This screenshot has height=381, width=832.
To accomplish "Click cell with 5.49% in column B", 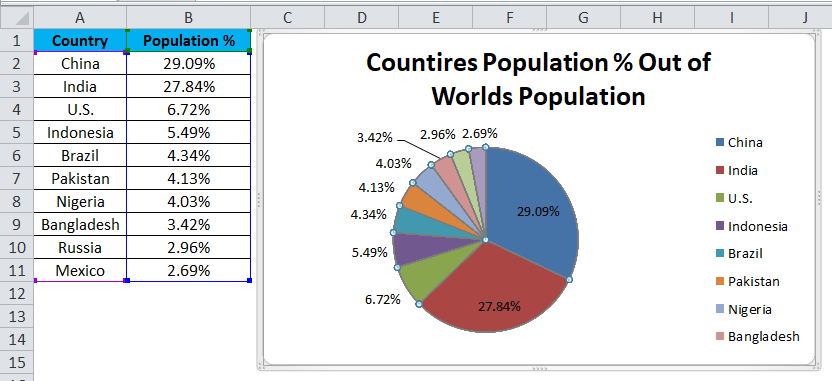I will [x=188, y=133].
